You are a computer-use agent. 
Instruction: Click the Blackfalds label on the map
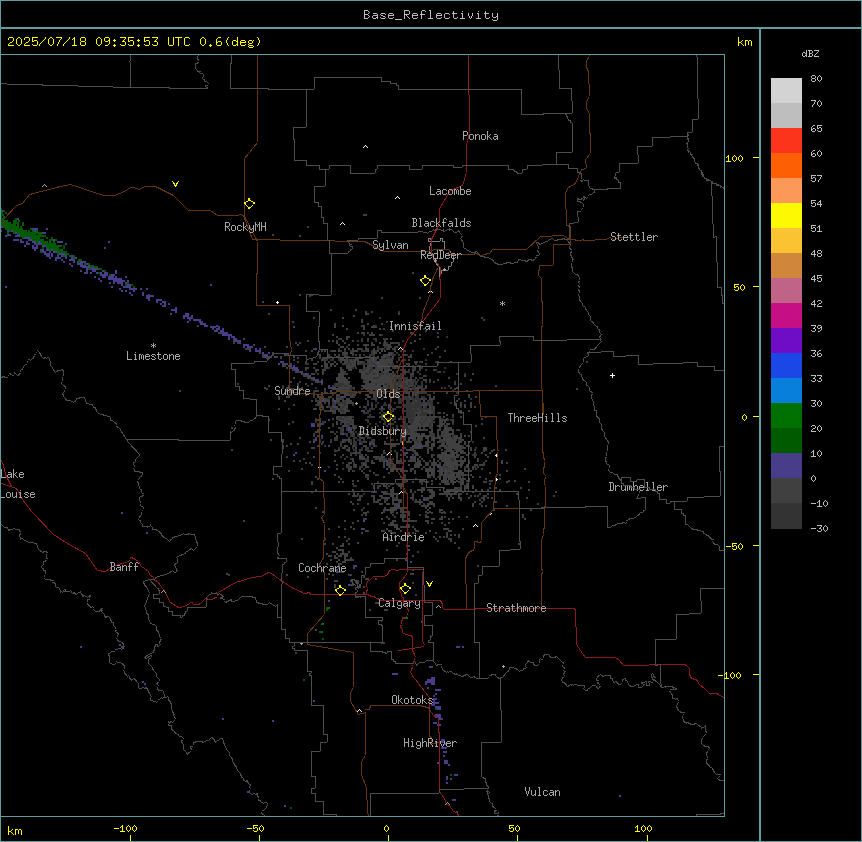tap(441, 223)
